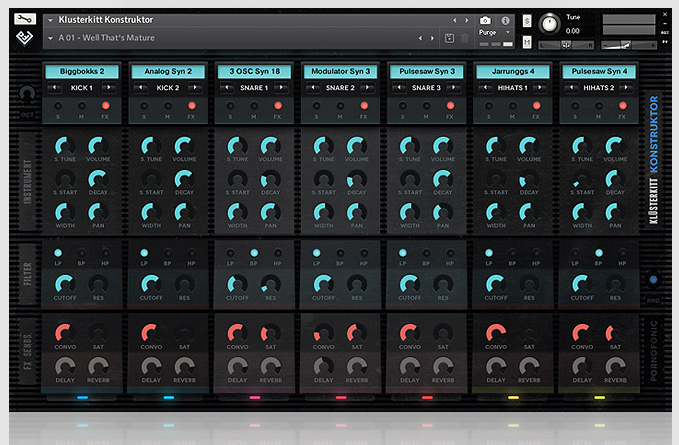Select LP filter on the KICK 1 channel

click(58, 253)
